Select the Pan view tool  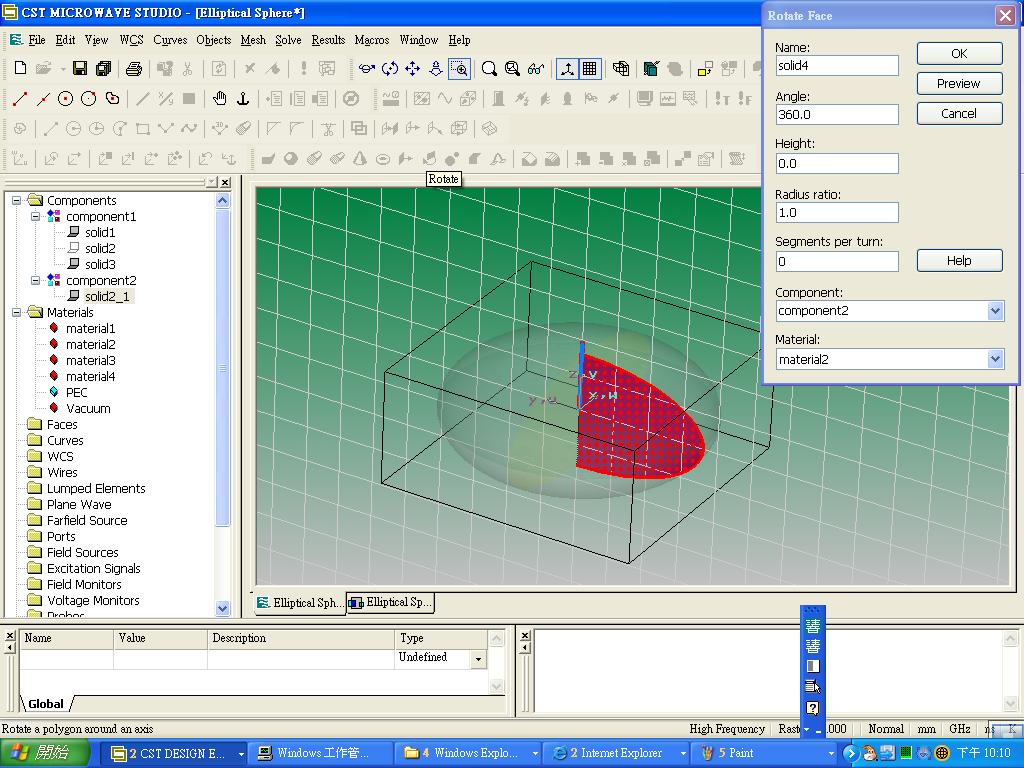pos(413,68)
